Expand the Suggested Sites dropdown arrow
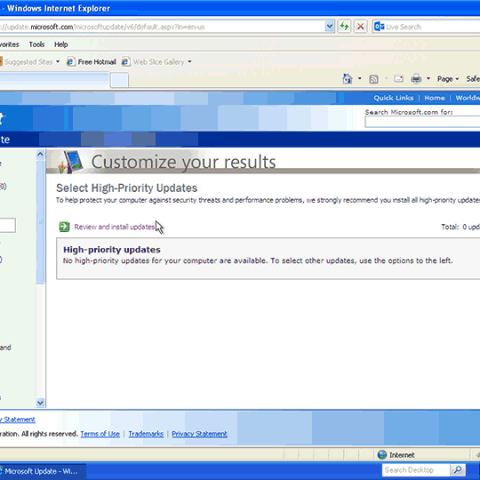This screenshot has height=480, width=480. (58, 62)
